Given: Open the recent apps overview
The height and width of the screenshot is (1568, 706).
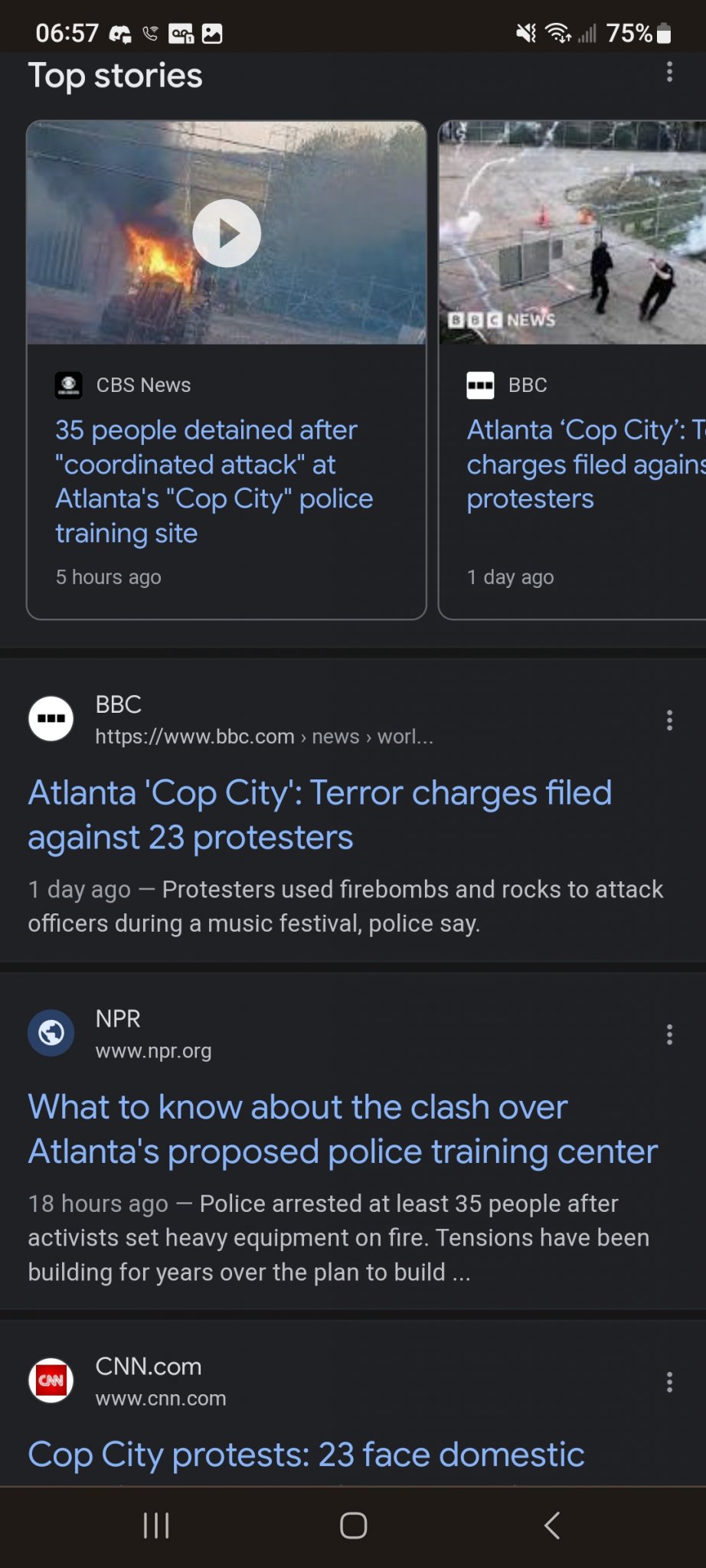Looking at the screenshot, I should pos(156,1525).
